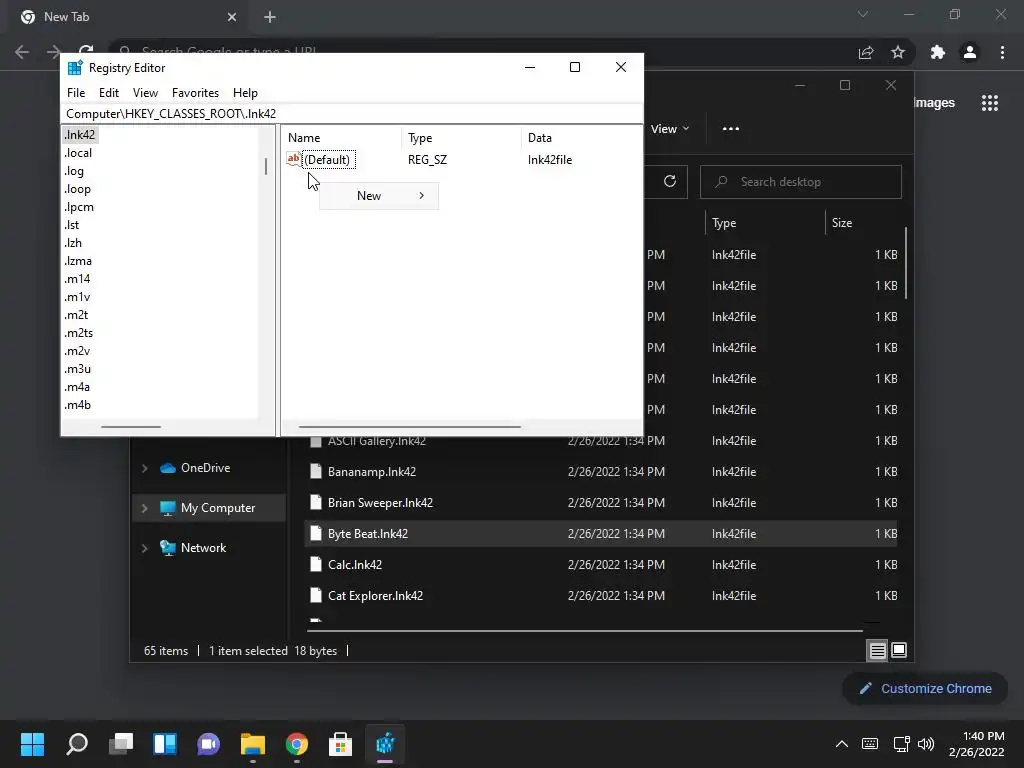Screen dimensions: 1024x768
Task: Select the .local registry key
Action: pyautogui.click(x=78, y=153)
